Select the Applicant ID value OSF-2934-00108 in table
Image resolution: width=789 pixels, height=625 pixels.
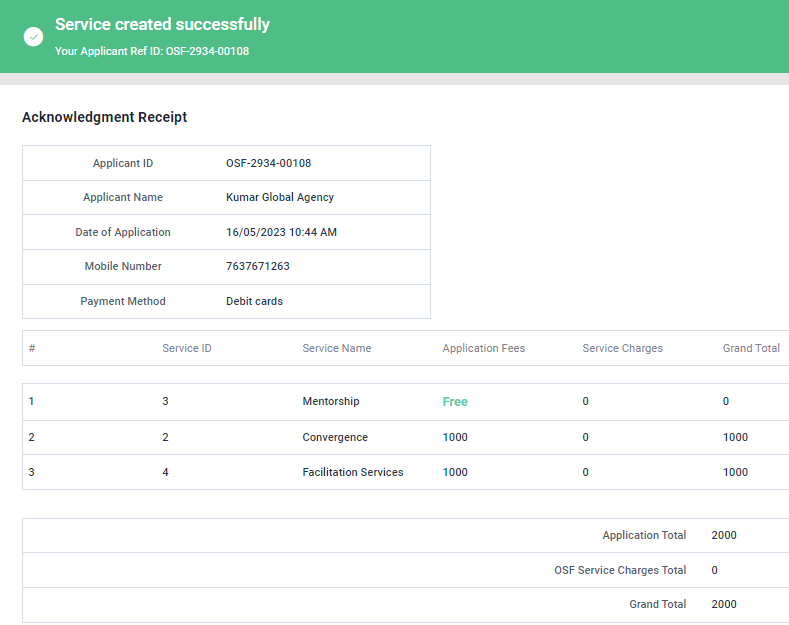268,163
